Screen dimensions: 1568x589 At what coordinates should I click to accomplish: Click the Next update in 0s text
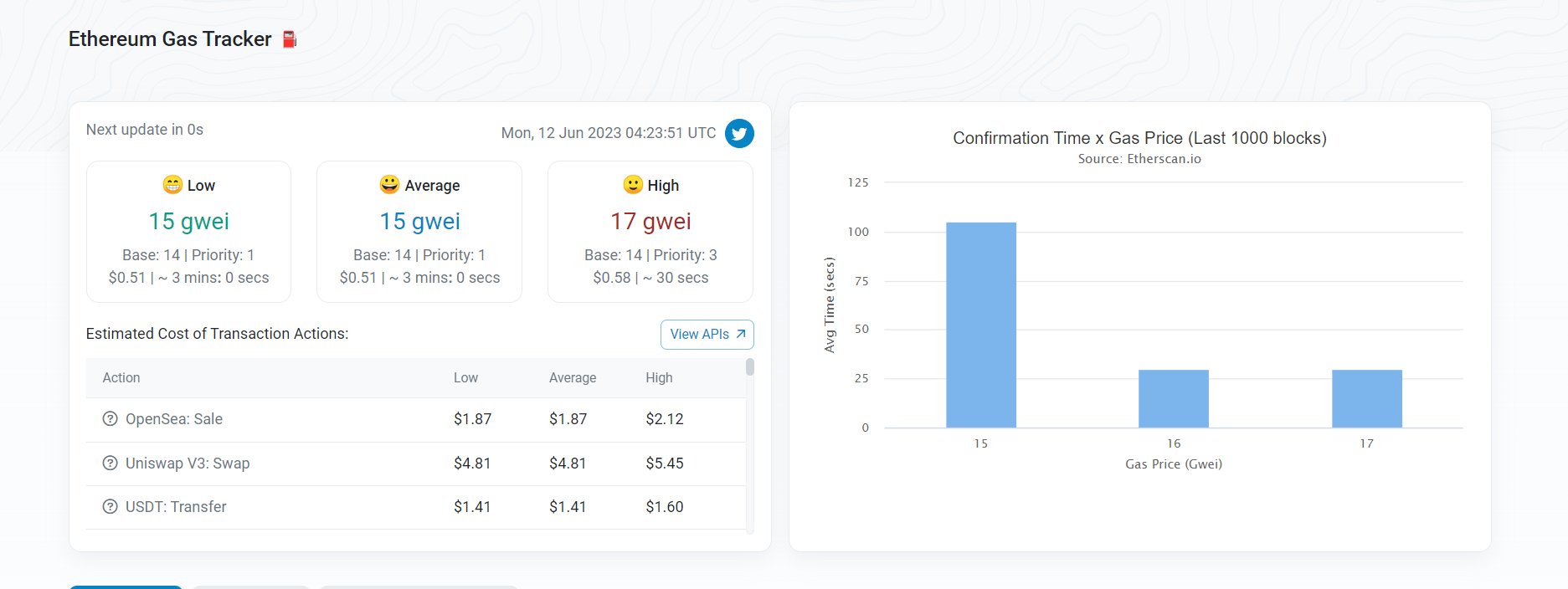(145, 130)
